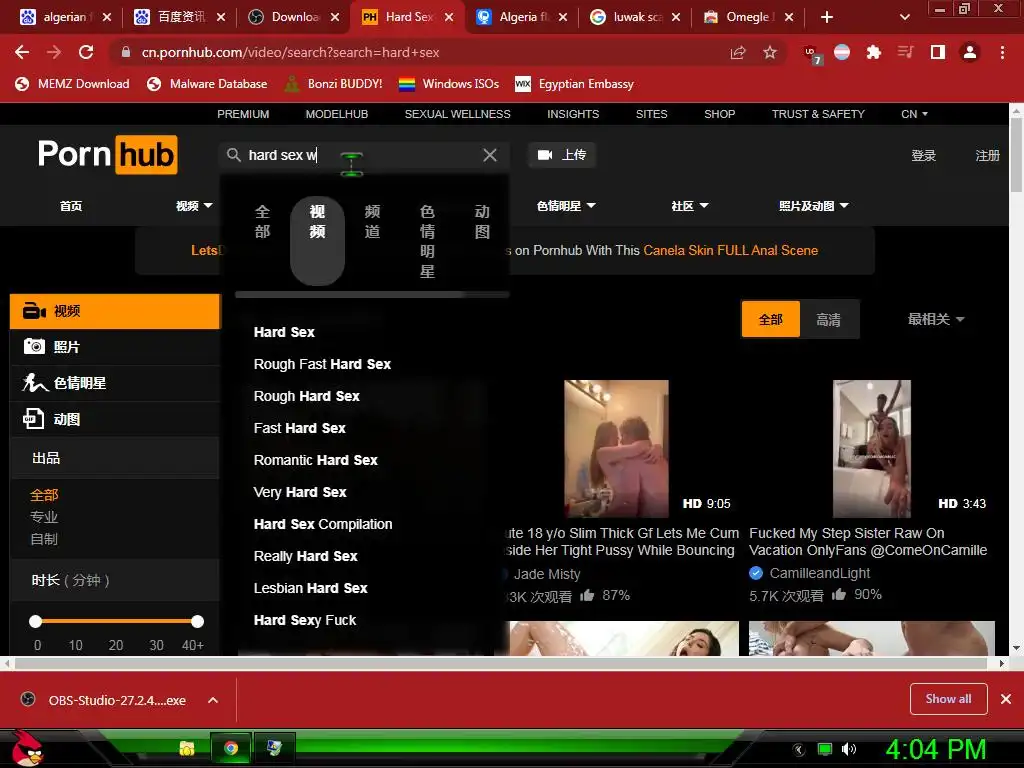Select the 全部 quality toggle button
The height and width of the screenshot is (768, 1024).
click(x=771, y=319)
